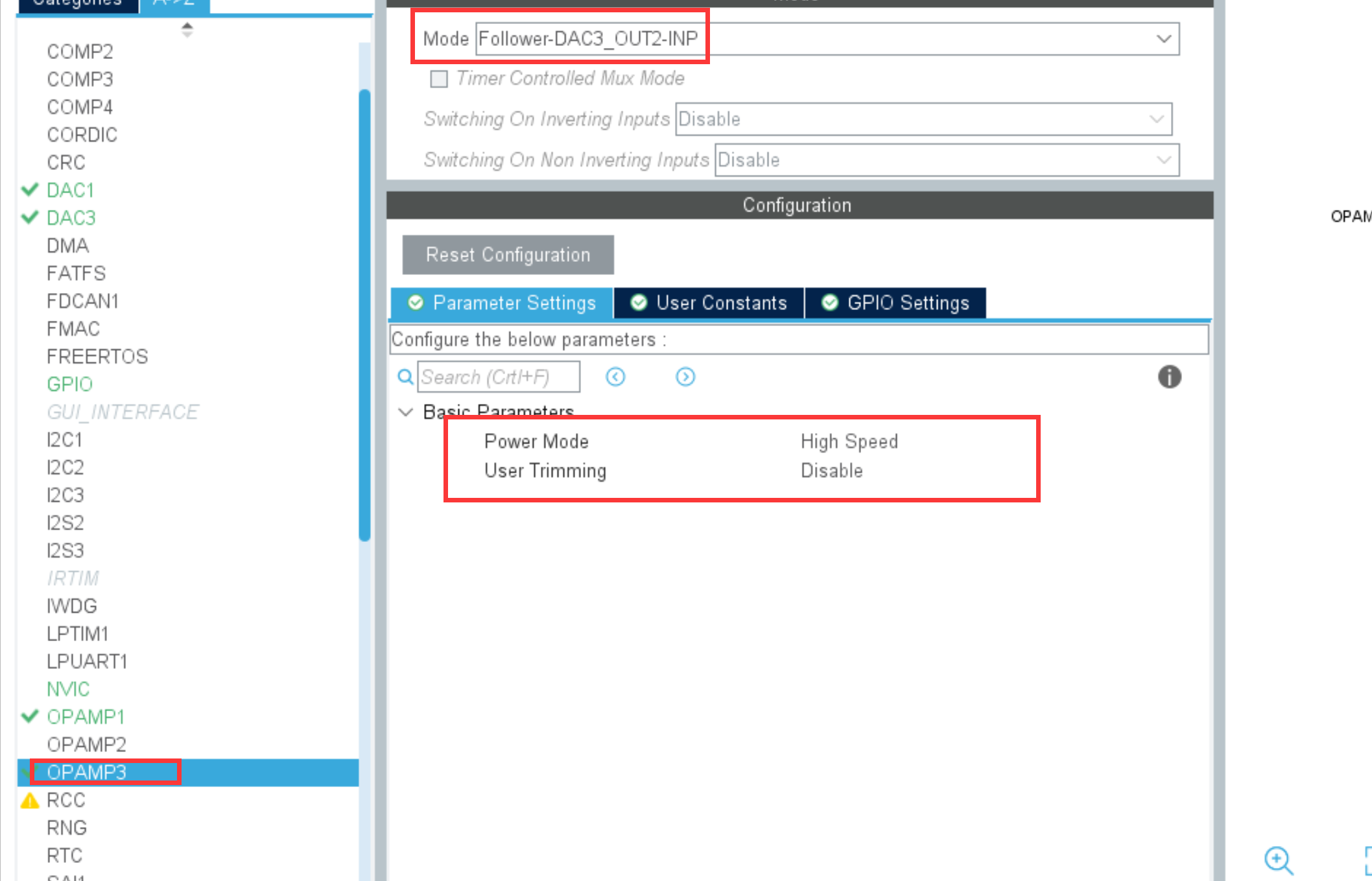The height and width of the screenshot is (881, 1372).
Task: Go to previous search result arrow
Action: coord(615,377)
